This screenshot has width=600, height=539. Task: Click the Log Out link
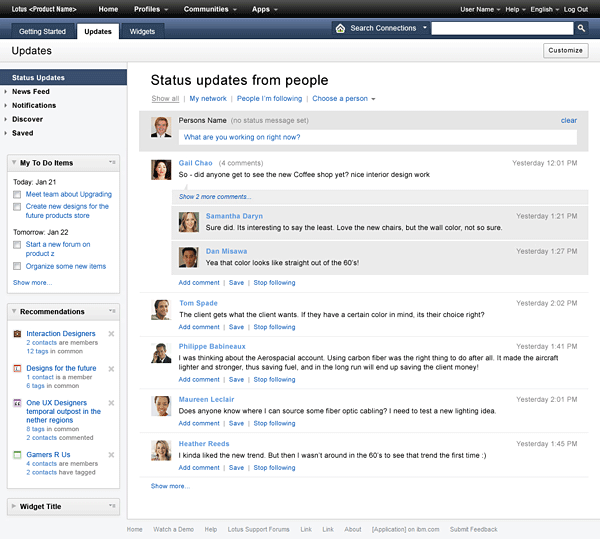pyautogui.click(x=576, y=10)
